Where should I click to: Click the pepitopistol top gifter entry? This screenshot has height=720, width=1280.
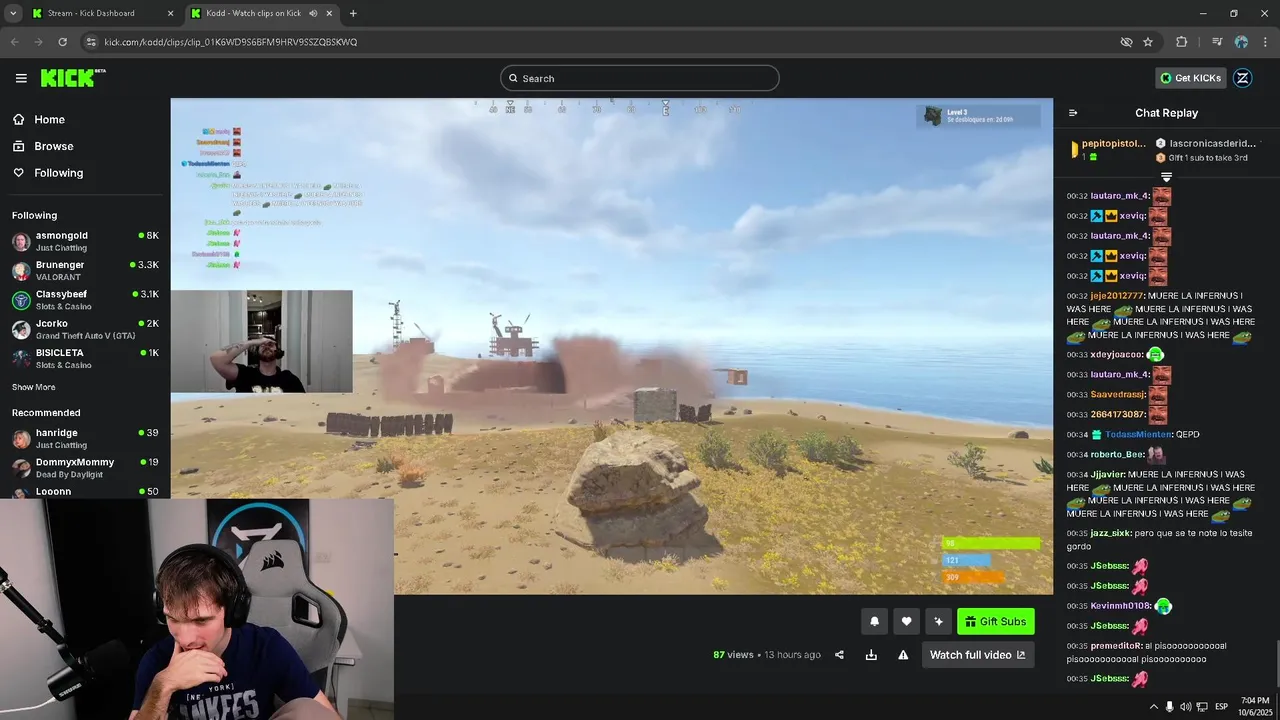pyautogui.click(x=1106, y=150)
